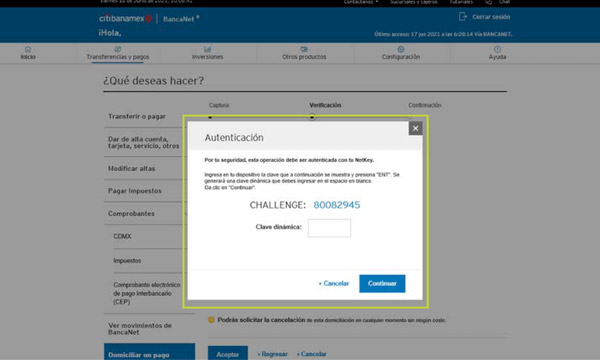Click the ¿Qué deseas hacer? heading
The height and width of the screenshot is (360, 600).
click(153, 81)
